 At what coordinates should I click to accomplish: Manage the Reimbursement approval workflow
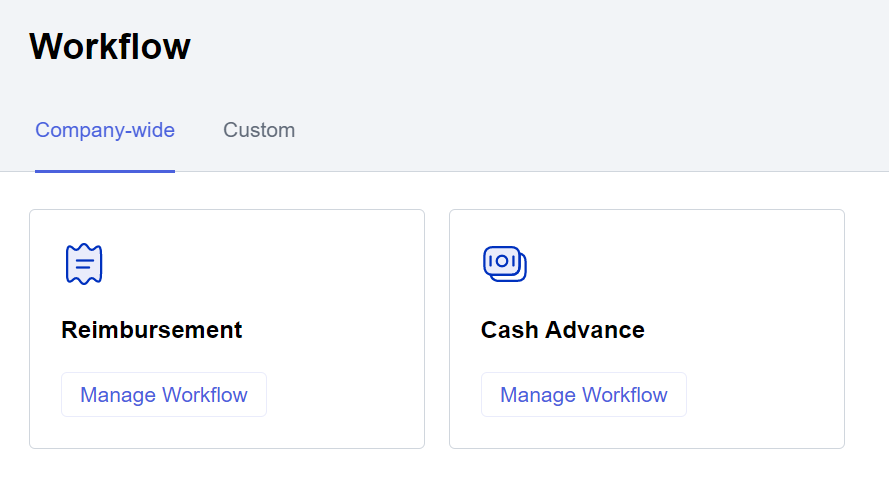(164, 394)
